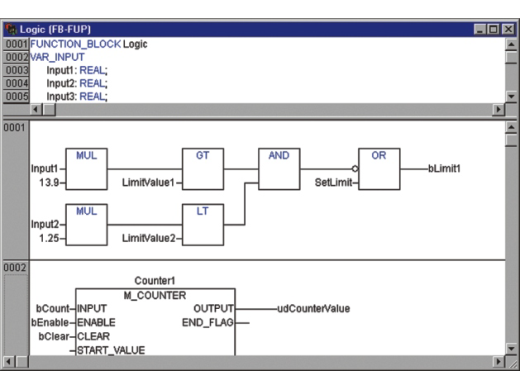The width and height of the screenshot is (520, 390).
Task: Click the bLimit1 output variable
Action: click(x=444, y=169)
